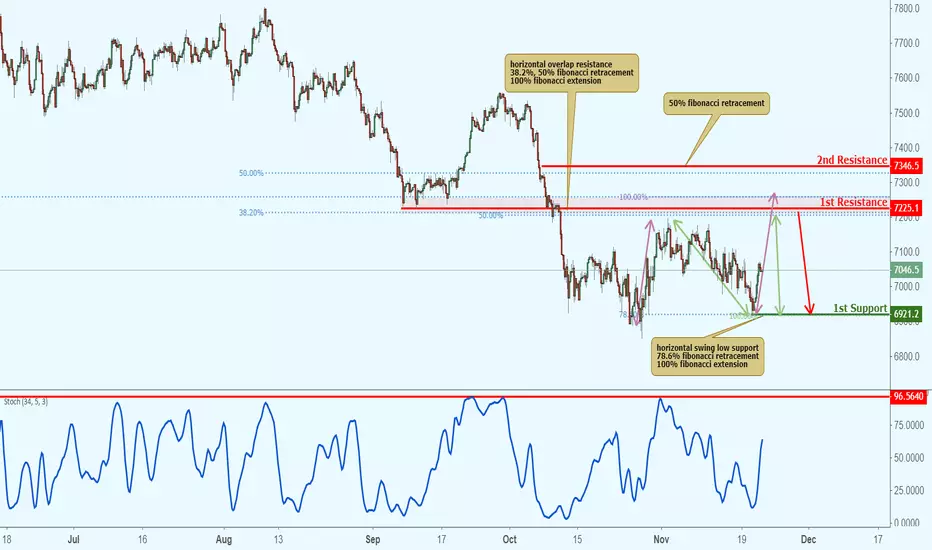
Task: Click the 7800.0 price axis label
Action: click(x=907, y=8)
